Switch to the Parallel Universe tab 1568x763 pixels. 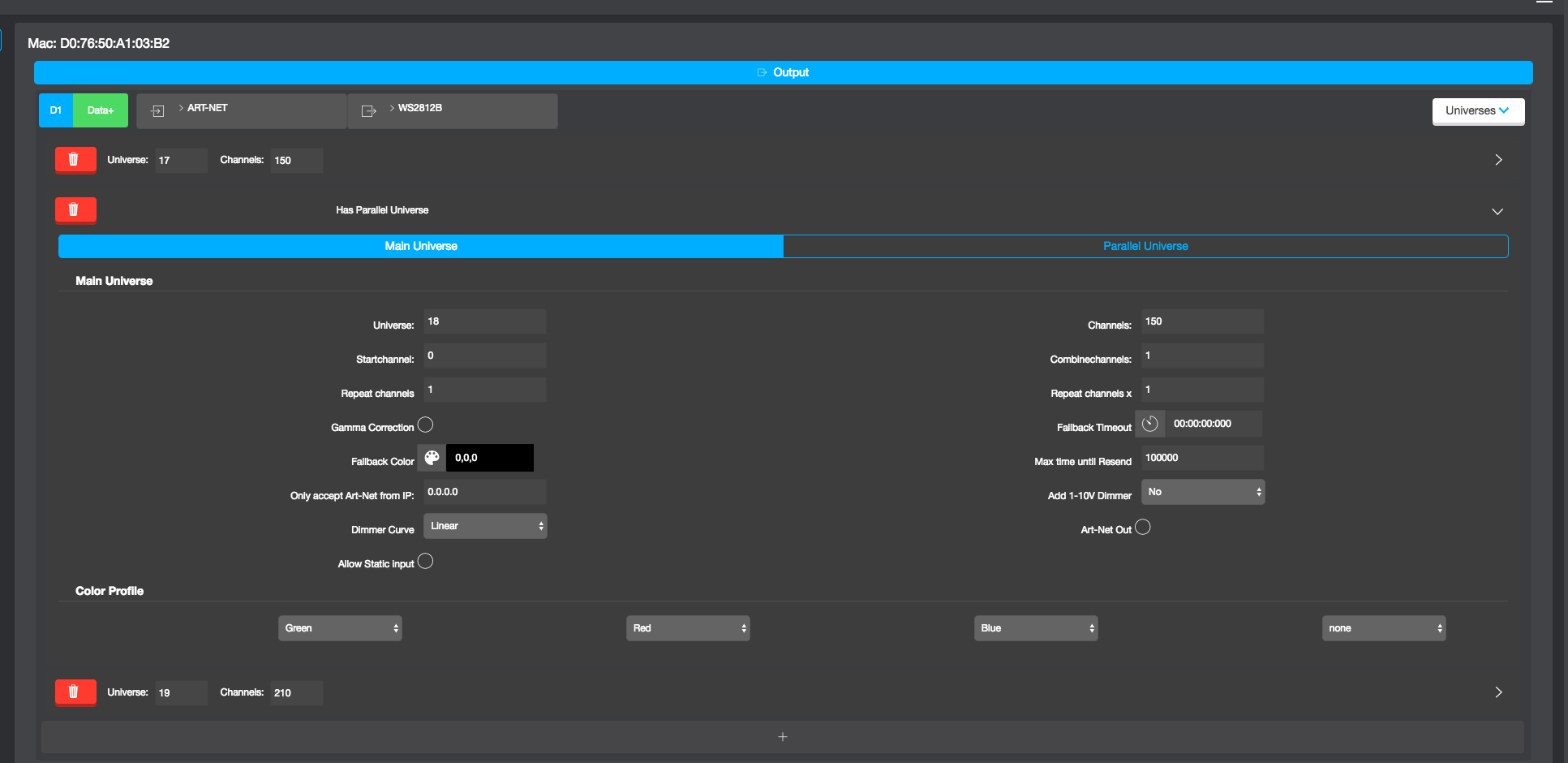[1145, 246]
